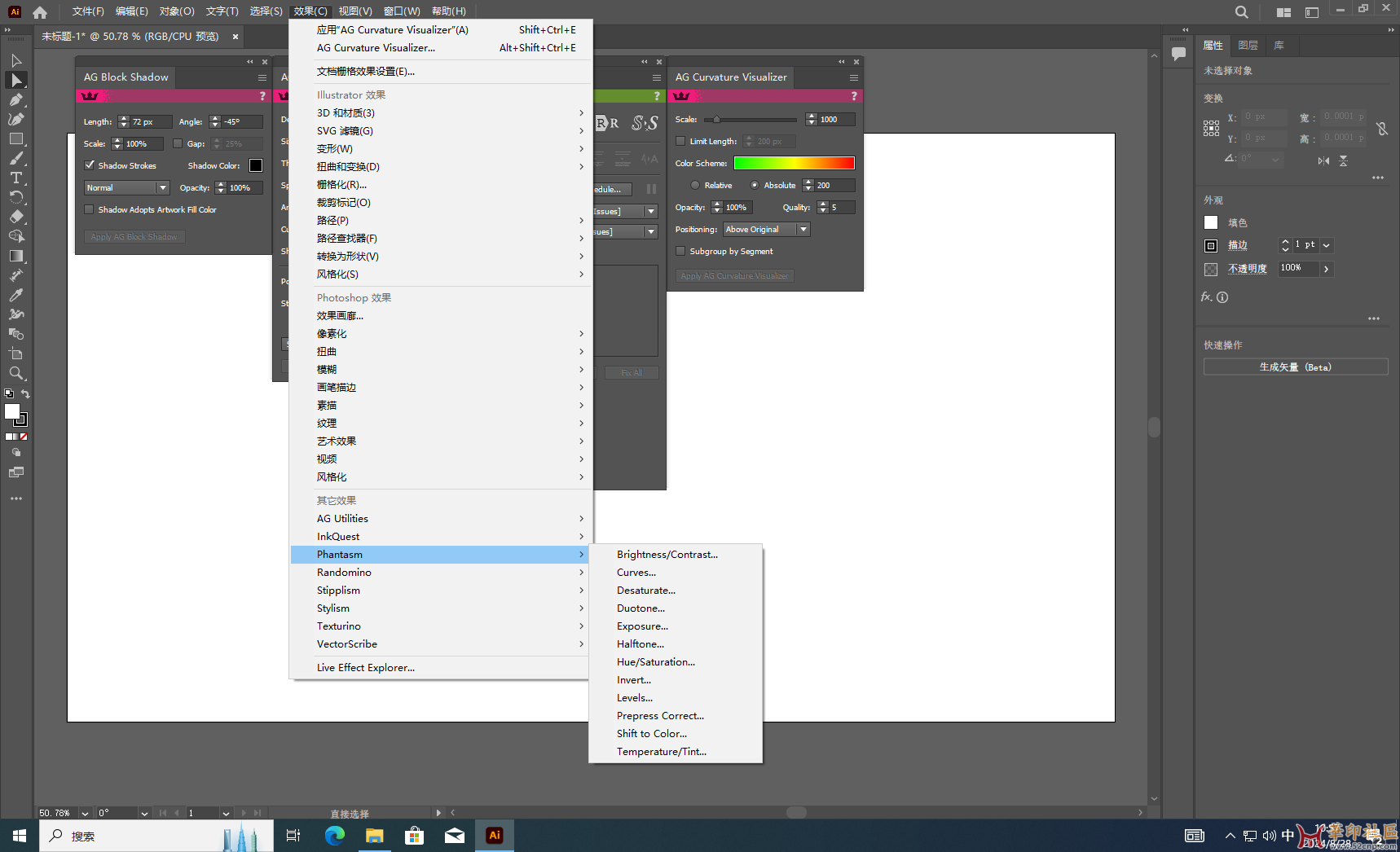Expand the opacity 100% flyout arrow

coord(1327,269)
